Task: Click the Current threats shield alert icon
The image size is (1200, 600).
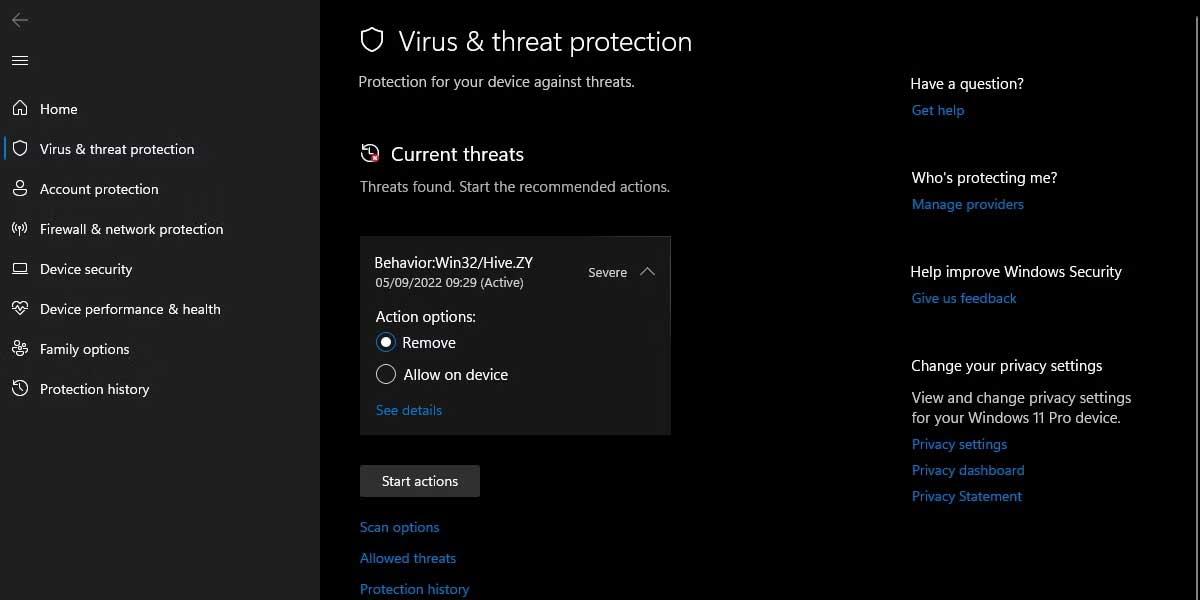Action: (x=369, y=152)
